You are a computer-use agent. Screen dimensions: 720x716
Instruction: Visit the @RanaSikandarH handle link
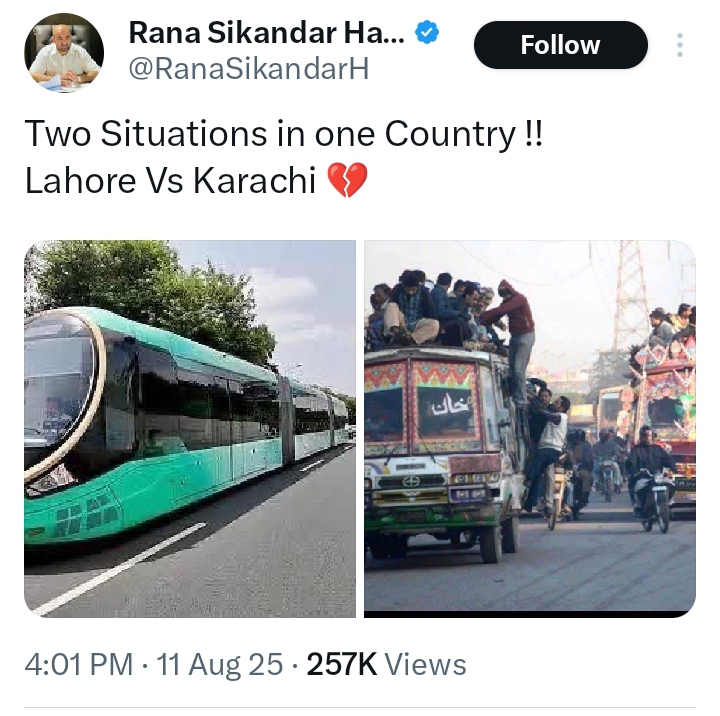(x=248, y=69)
